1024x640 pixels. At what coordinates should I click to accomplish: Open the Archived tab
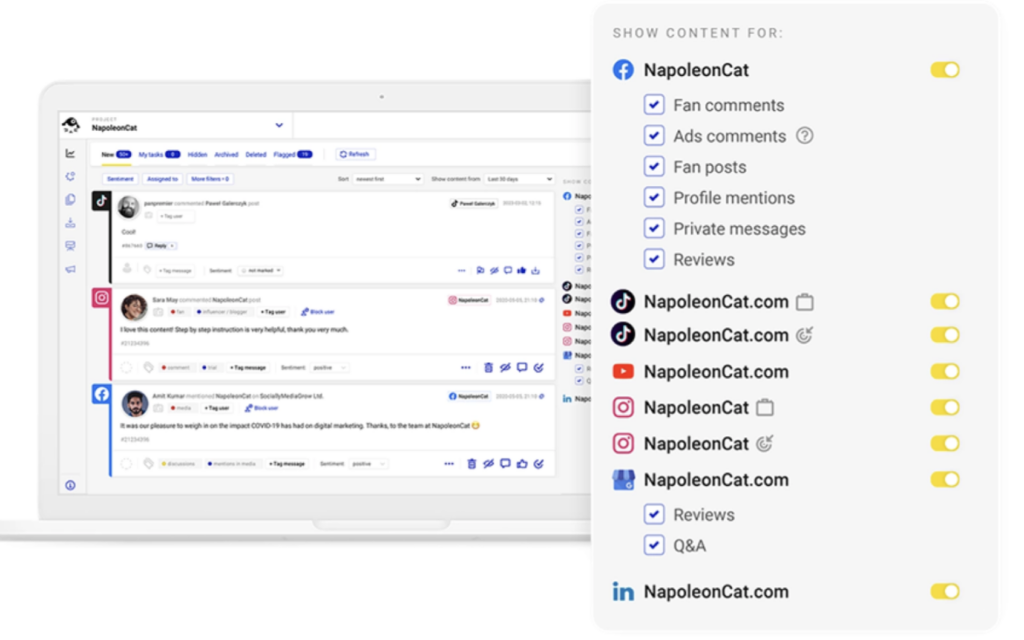(226, 155)
